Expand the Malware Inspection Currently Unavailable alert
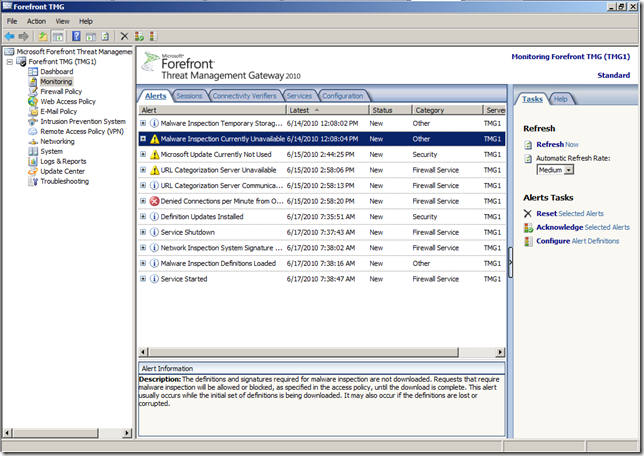 click(143, 139)
